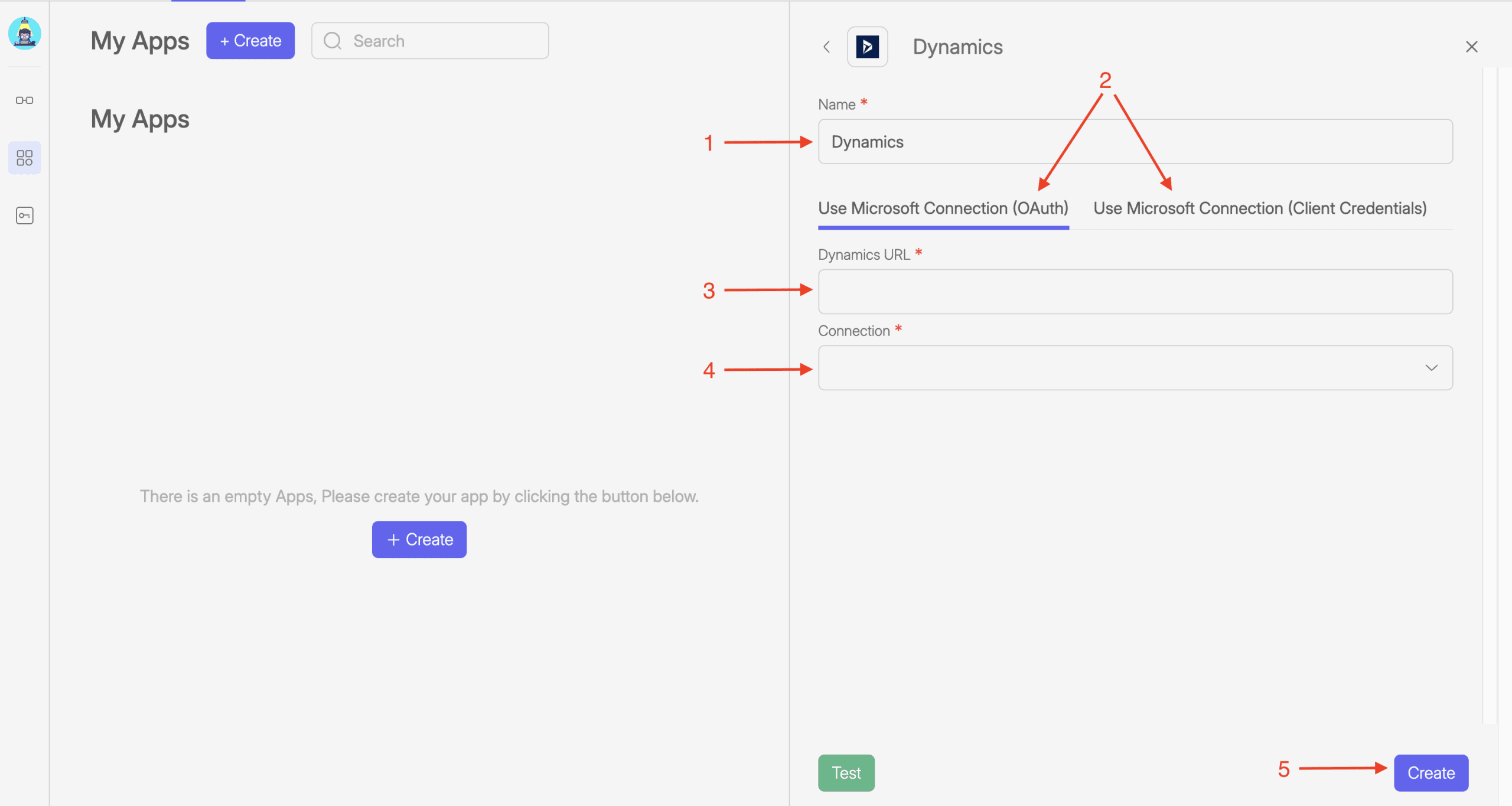This screenshot has width=1512, height=806.
Task: Click into the Dynamics URL field
Action: pyautogui.click(x=1135, y=292)
